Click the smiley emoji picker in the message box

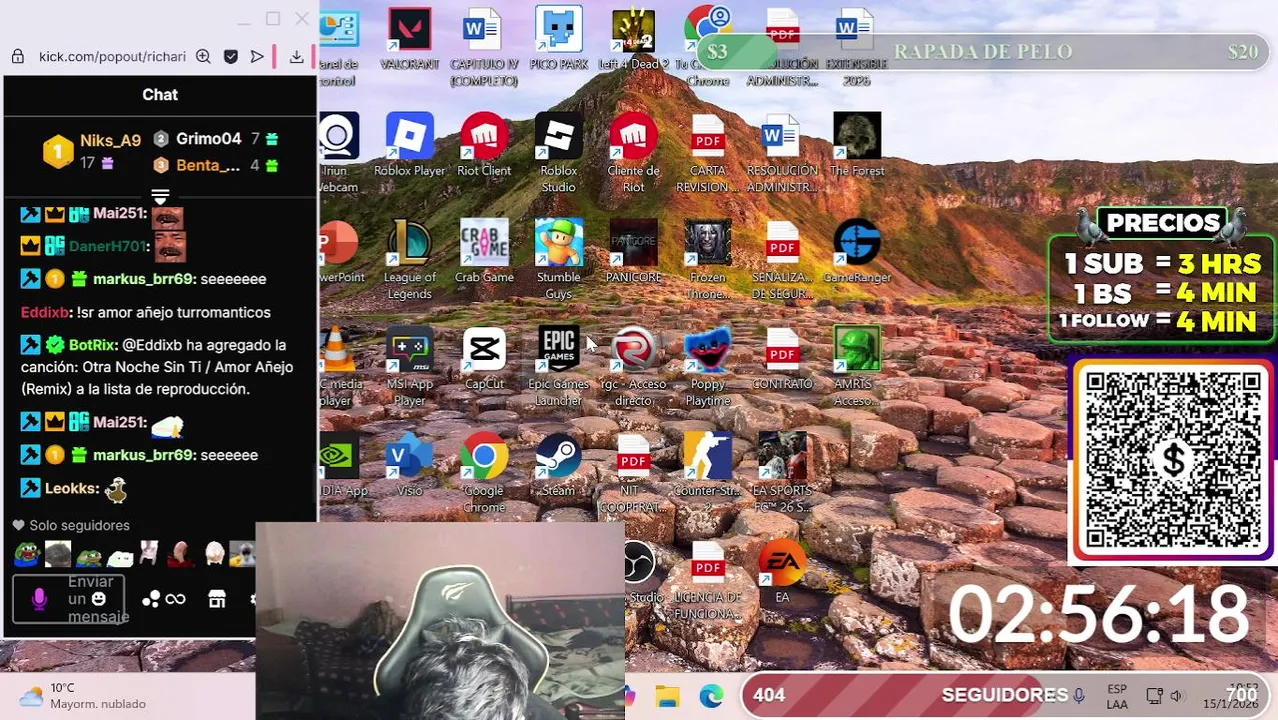point(98,599)
